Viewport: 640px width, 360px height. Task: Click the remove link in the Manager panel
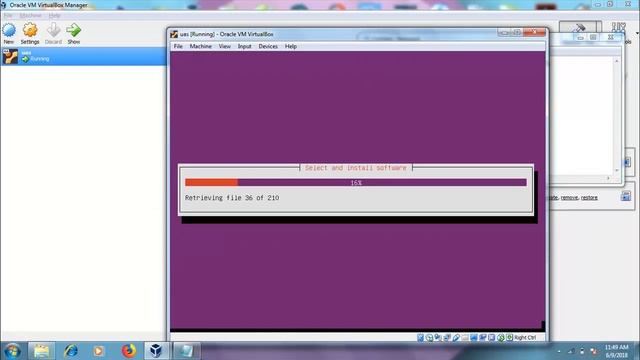coord(569,198)
